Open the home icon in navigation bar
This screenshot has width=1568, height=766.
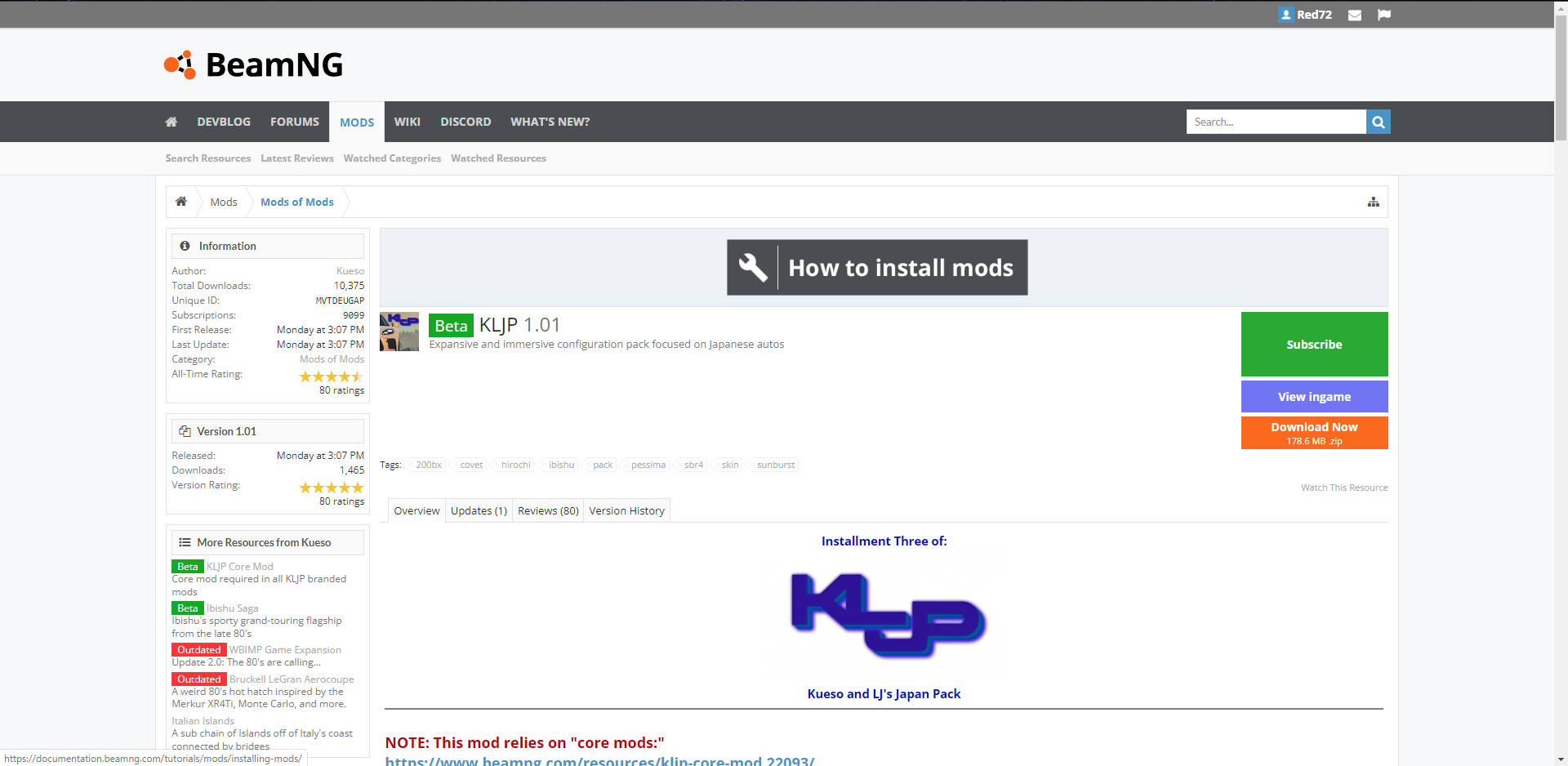pos(171,122)
